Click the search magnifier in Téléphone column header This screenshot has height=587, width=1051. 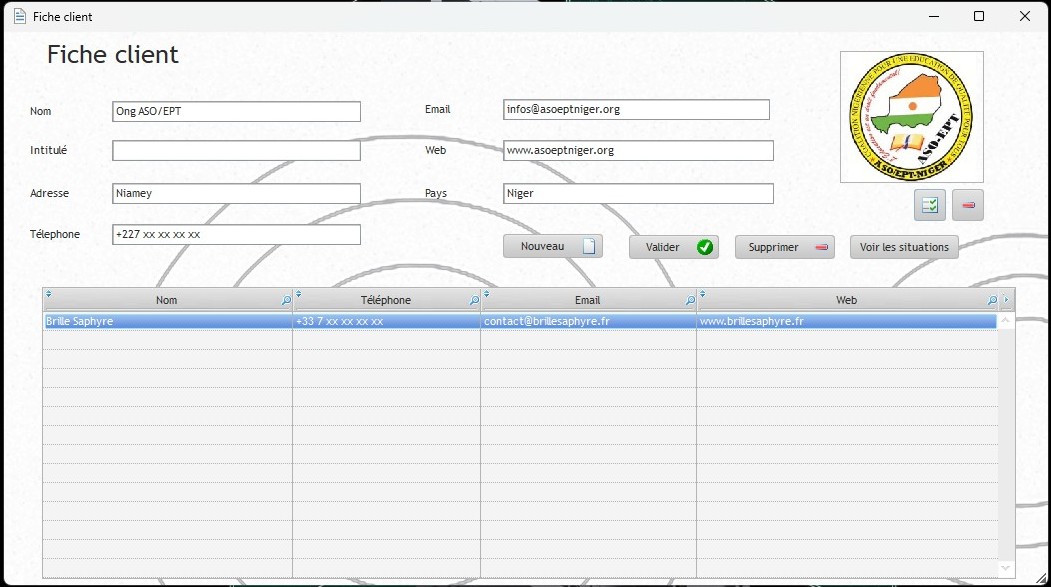click(x=474, y=300)
